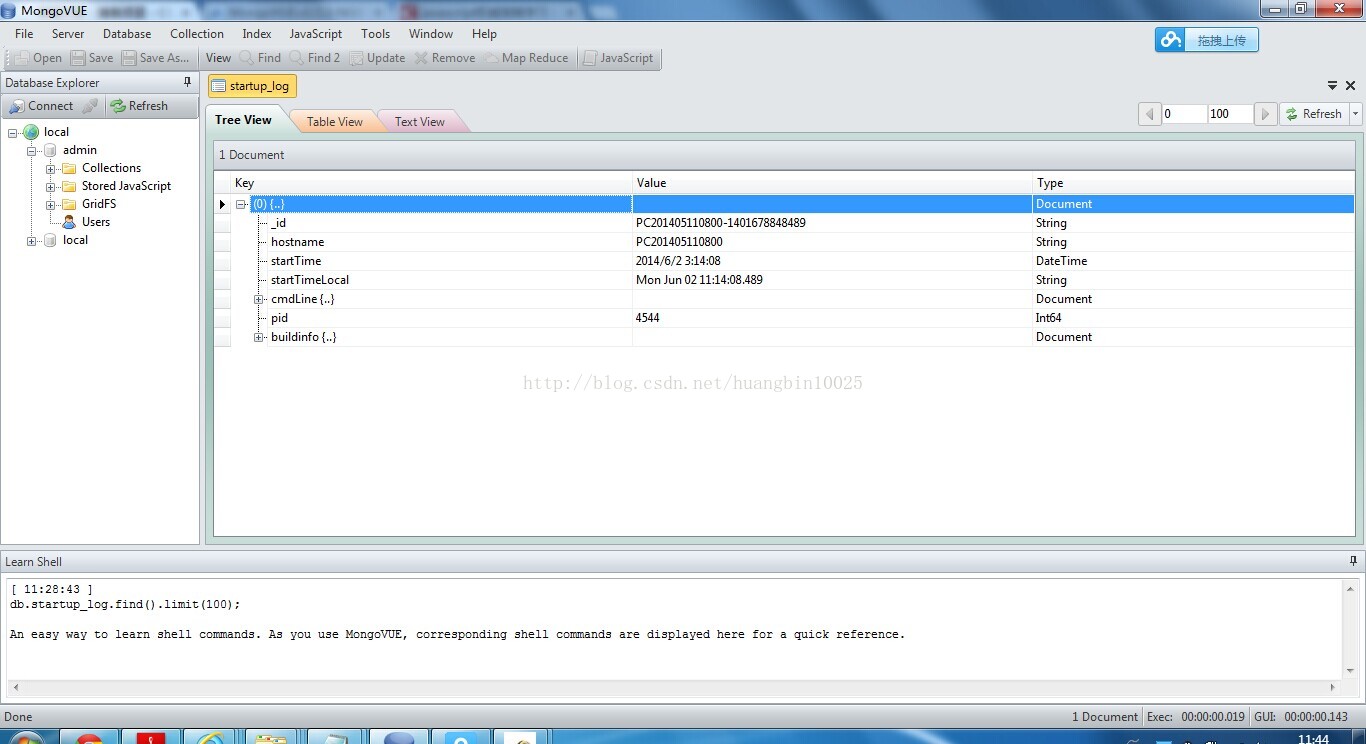Viewport: 1366px width, 744px height.
Task: Select the Users node
Action: point(86,222)
